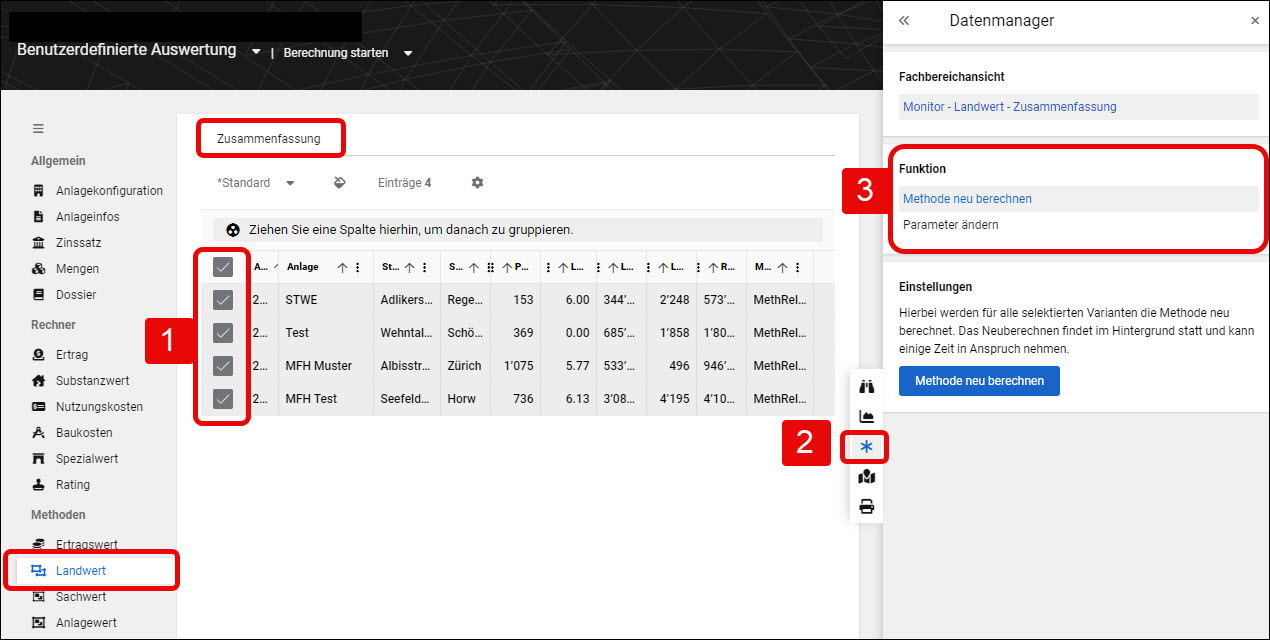Switch to the Zusammenfassung tab
The height and width of the screenshot is (640, 1270).
(269, 139)
